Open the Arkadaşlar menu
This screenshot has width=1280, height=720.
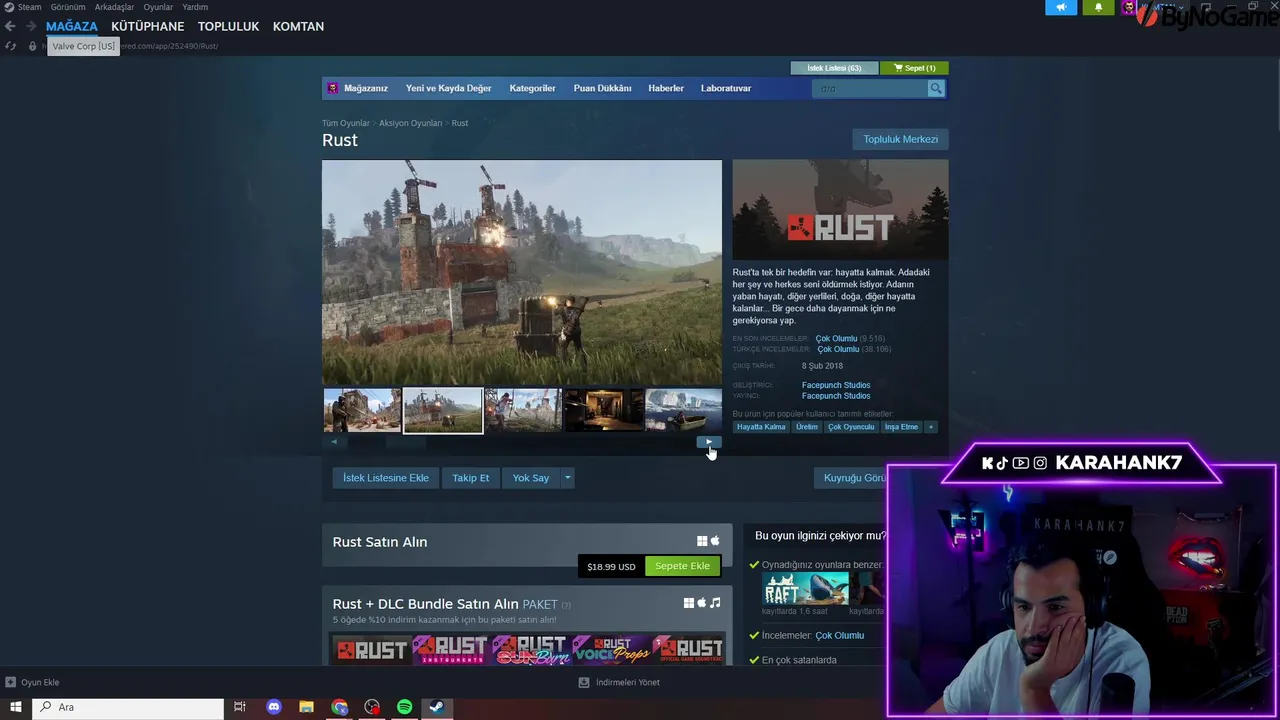(x=114, y=7)
